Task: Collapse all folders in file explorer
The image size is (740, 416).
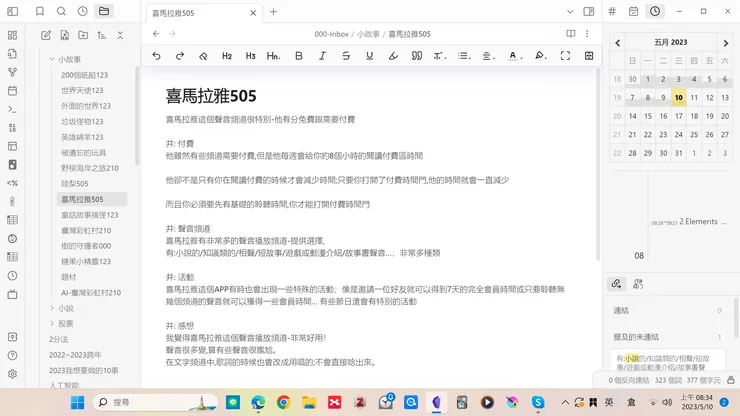Action: (120, 35)
